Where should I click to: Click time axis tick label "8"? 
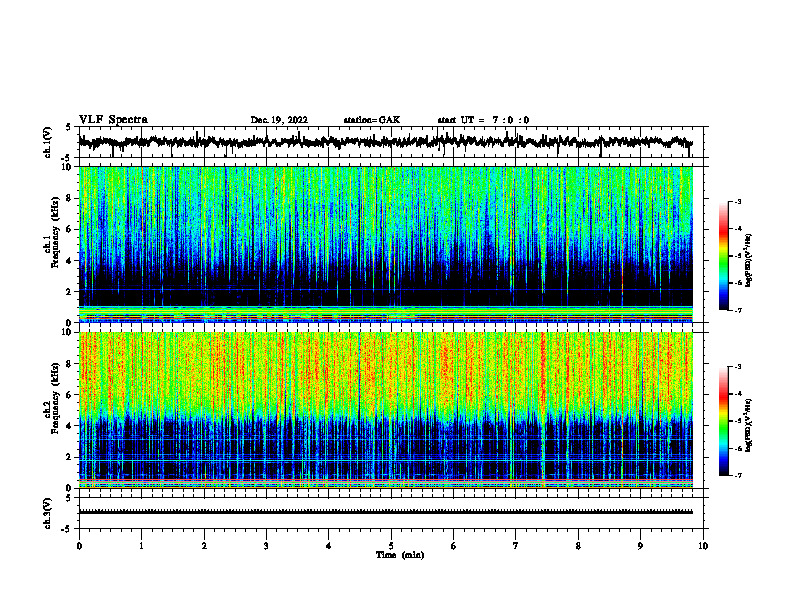click(x=578, y=546)
